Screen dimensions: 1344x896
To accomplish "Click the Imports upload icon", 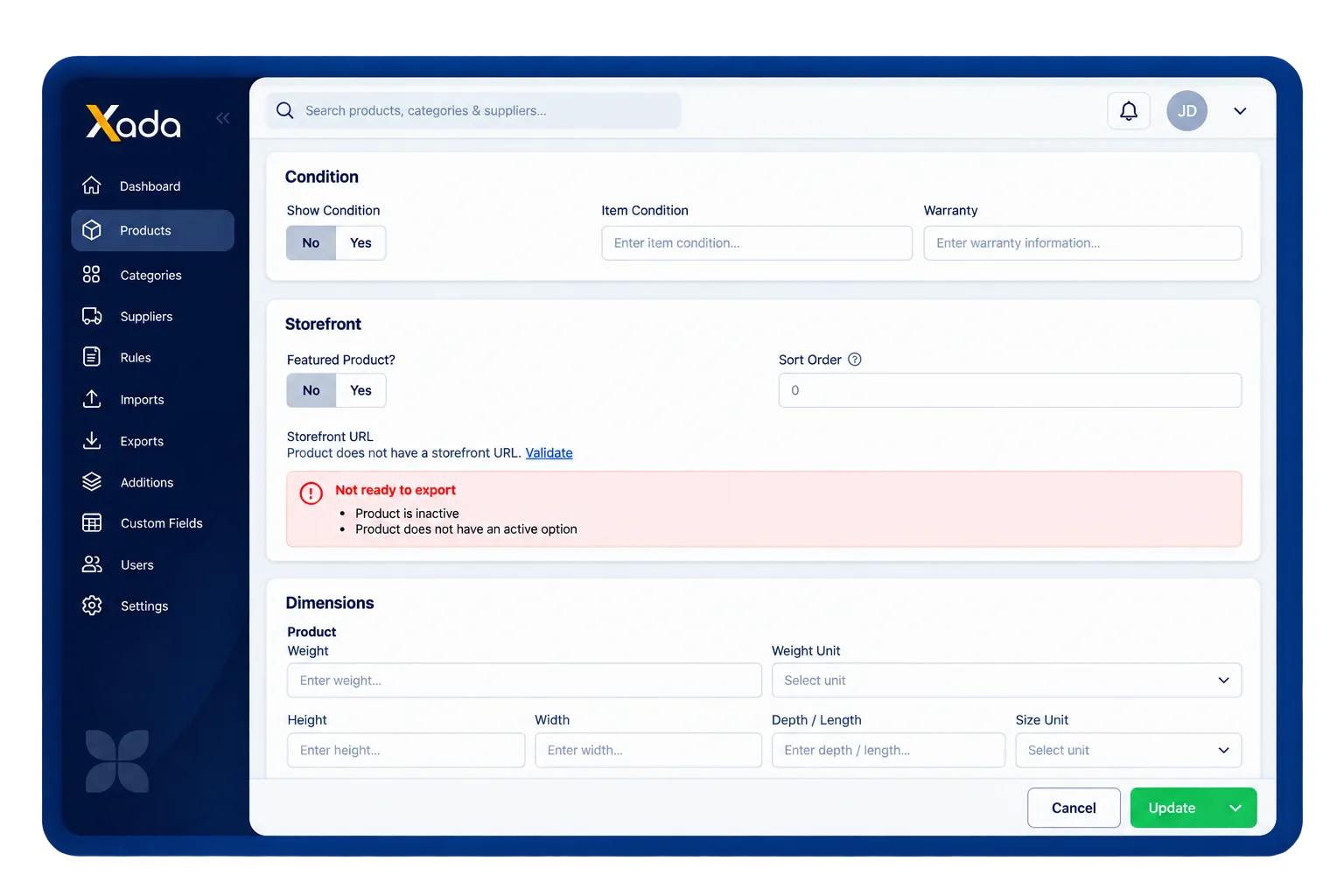I will coord(92,399).
